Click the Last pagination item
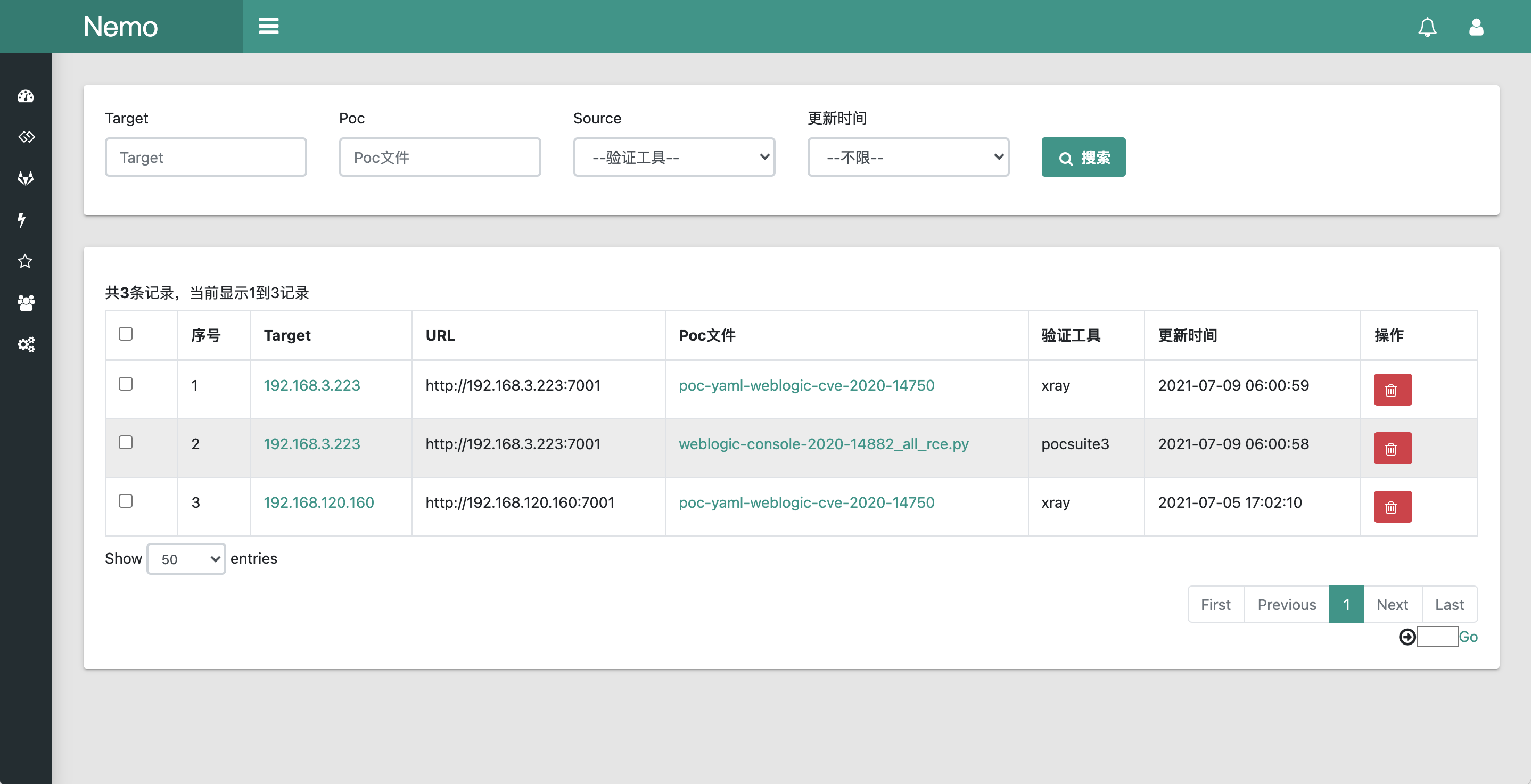This screenshot has height=784, width=1531. point(1449,605)
